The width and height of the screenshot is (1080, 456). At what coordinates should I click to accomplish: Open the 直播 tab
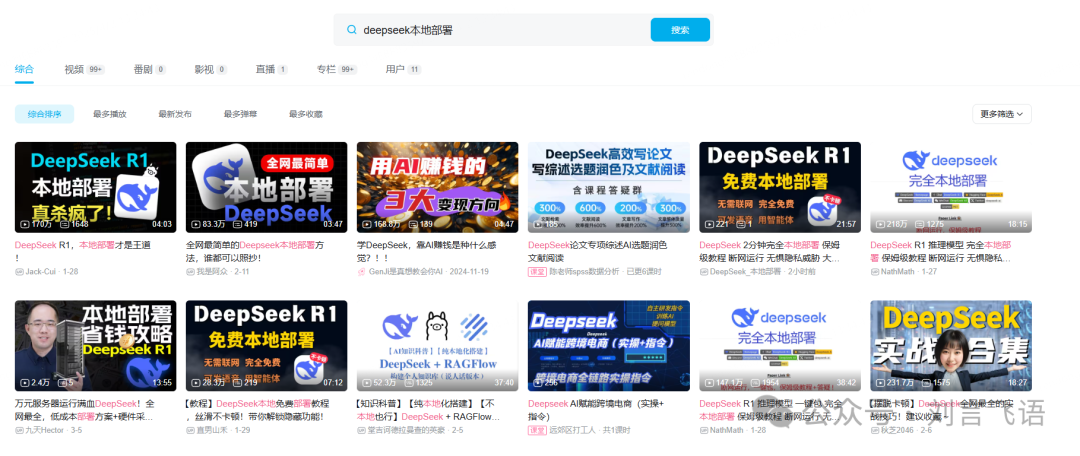point(271,70)
